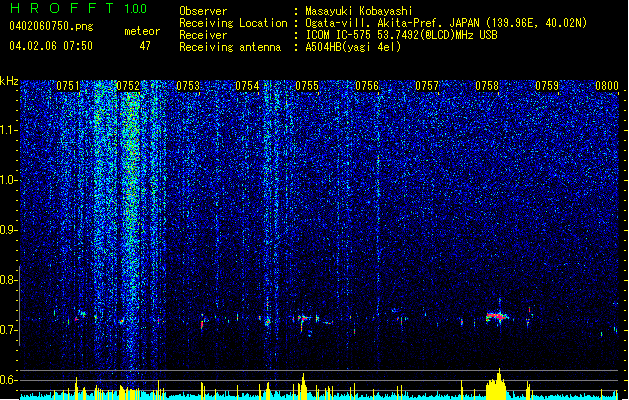Screen dimensions: 629x400
Task: Click the Observer label
Action: (x=203, y=11)
